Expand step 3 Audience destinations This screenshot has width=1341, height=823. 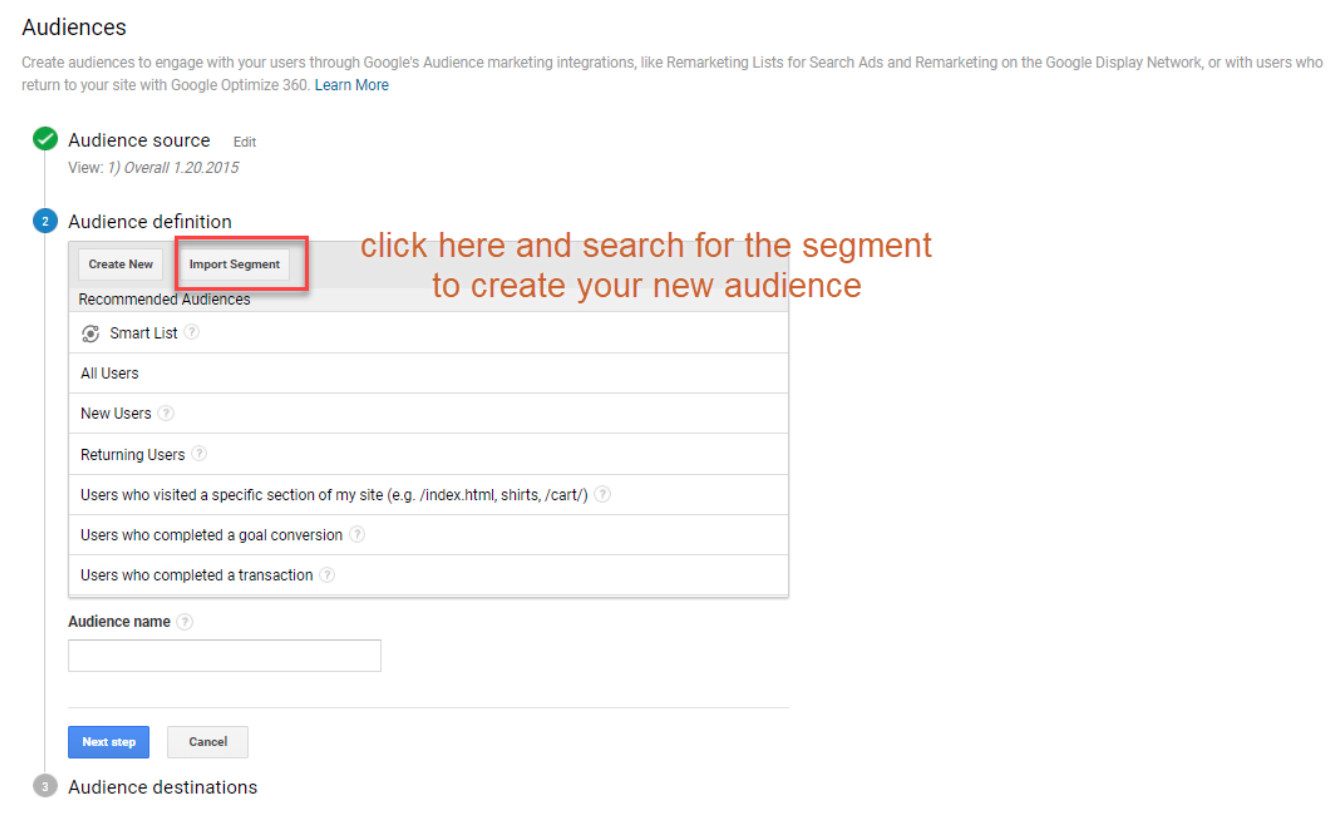tap(45, 787)
